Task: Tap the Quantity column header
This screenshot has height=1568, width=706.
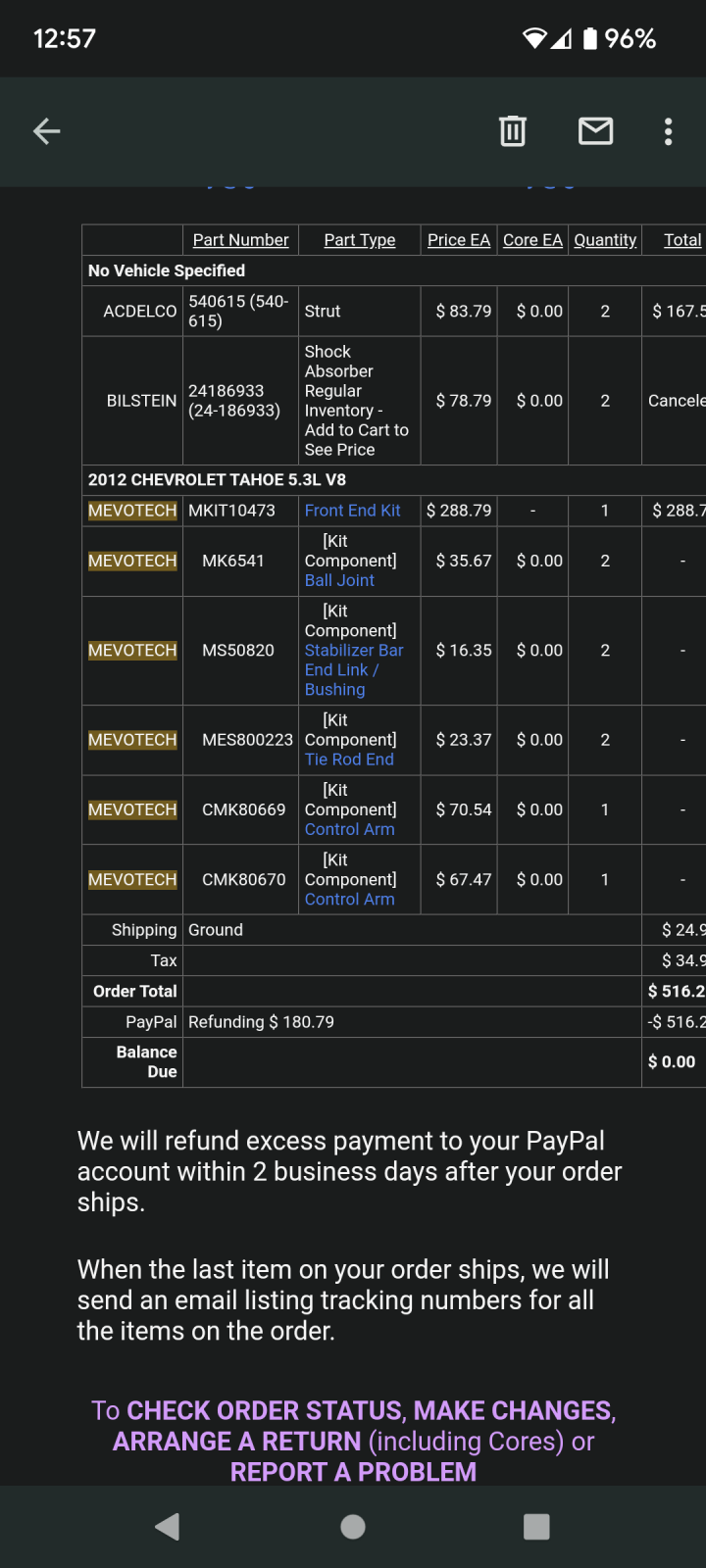Action: coord(605,240)
